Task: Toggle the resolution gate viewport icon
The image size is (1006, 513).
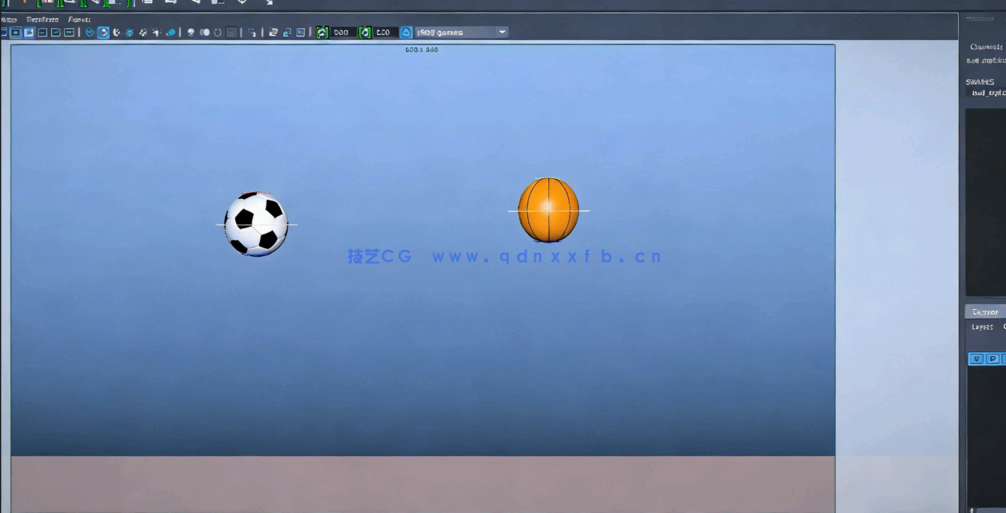Action: tap(15, 32)
